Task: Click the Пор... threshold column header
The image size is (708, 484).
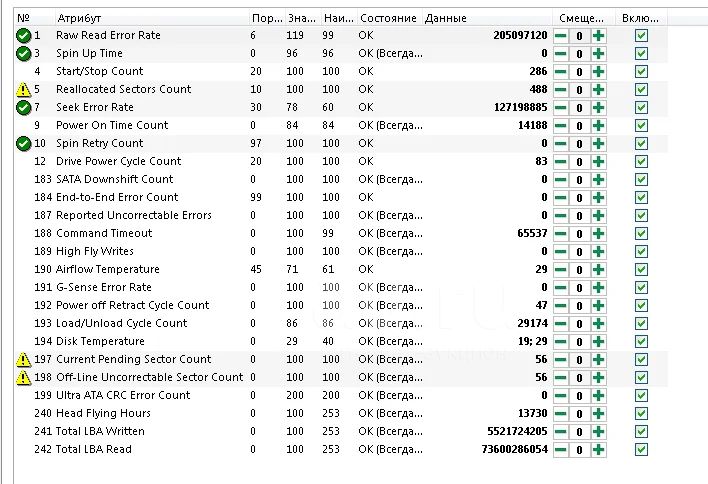Action: click(267, 19)
